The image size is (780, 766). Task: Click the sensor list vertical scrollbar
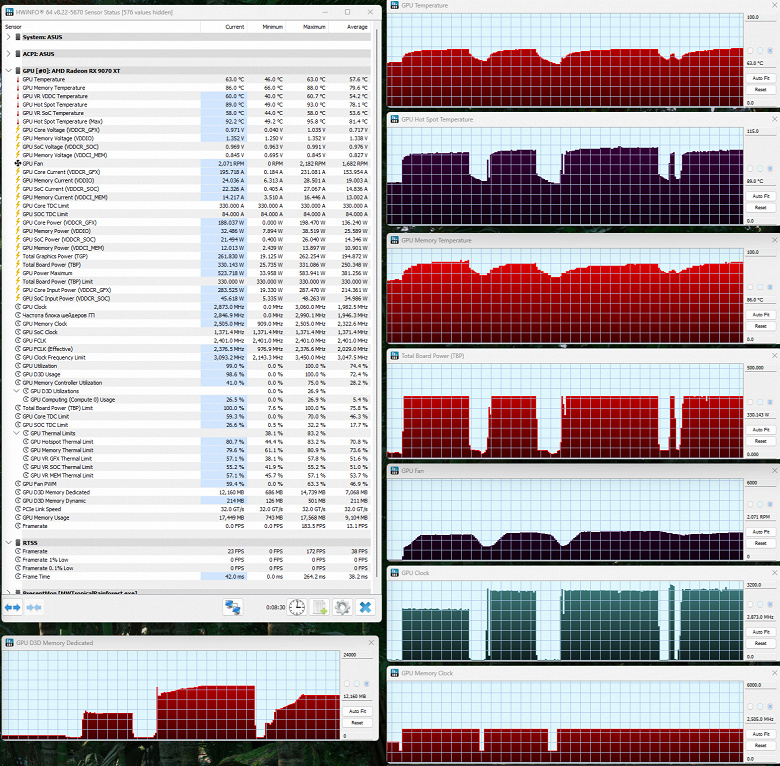click(x=376, y=303)
